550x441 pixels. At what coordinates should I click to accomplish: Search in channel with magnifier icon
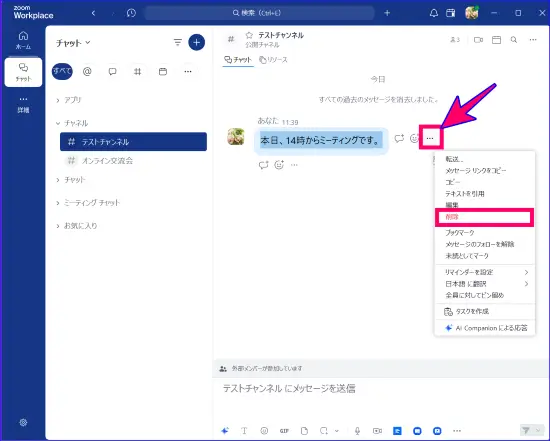[514, 40]
